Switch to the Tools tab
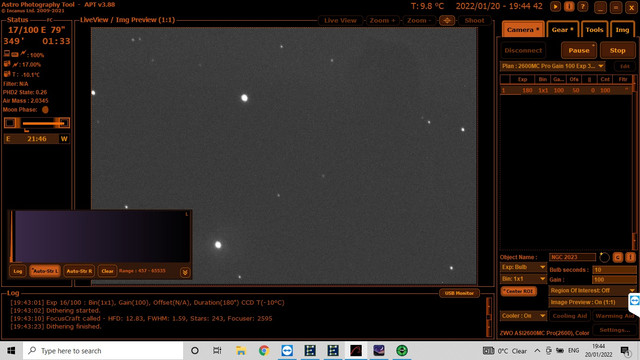640x360 pixels. pos(594,30)
